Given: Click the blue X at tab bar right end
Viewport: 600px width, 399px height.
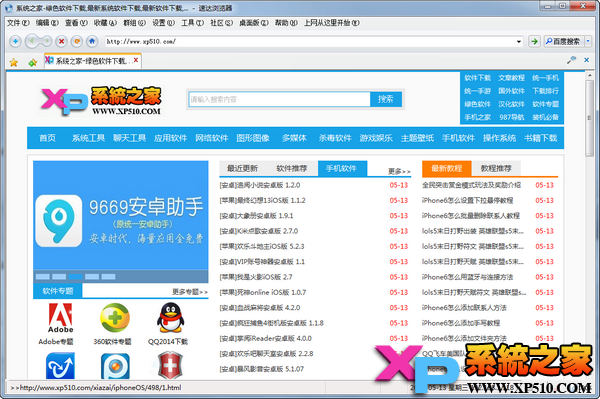Looking at the screenshot, I should [586, 60].
